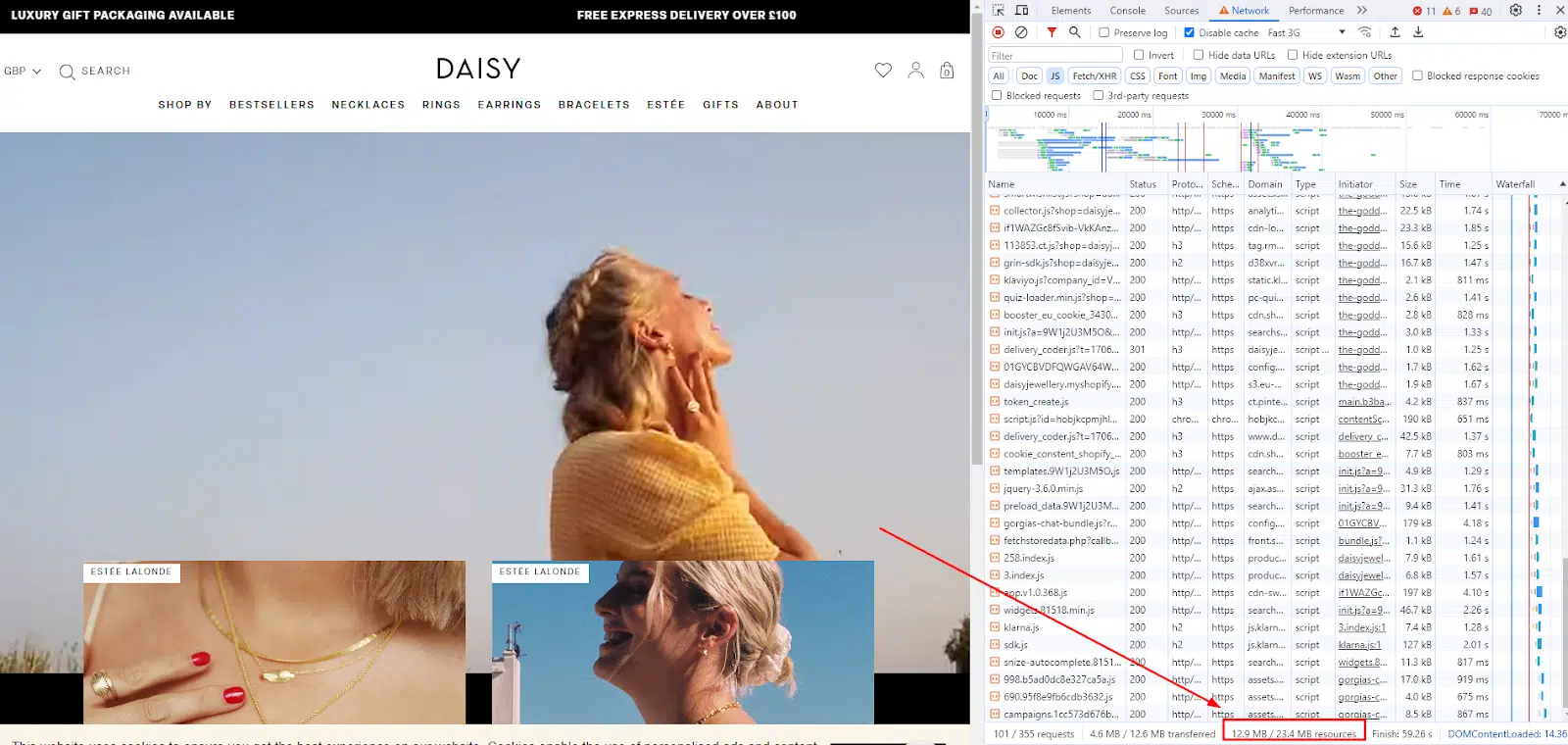Open network search magnifier
1568x745 pixels.
coord(1075,32)
